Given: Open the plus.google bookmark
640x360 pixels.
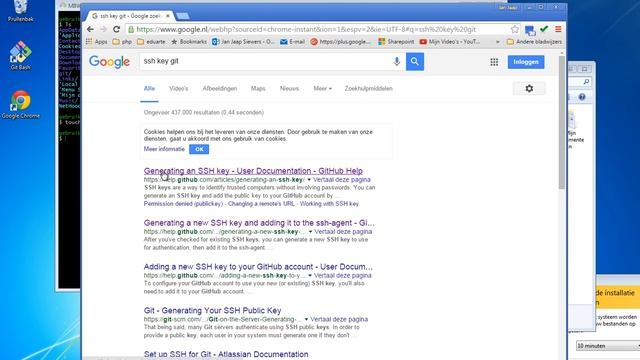Looking at the screenshot, I should [341, 42].
